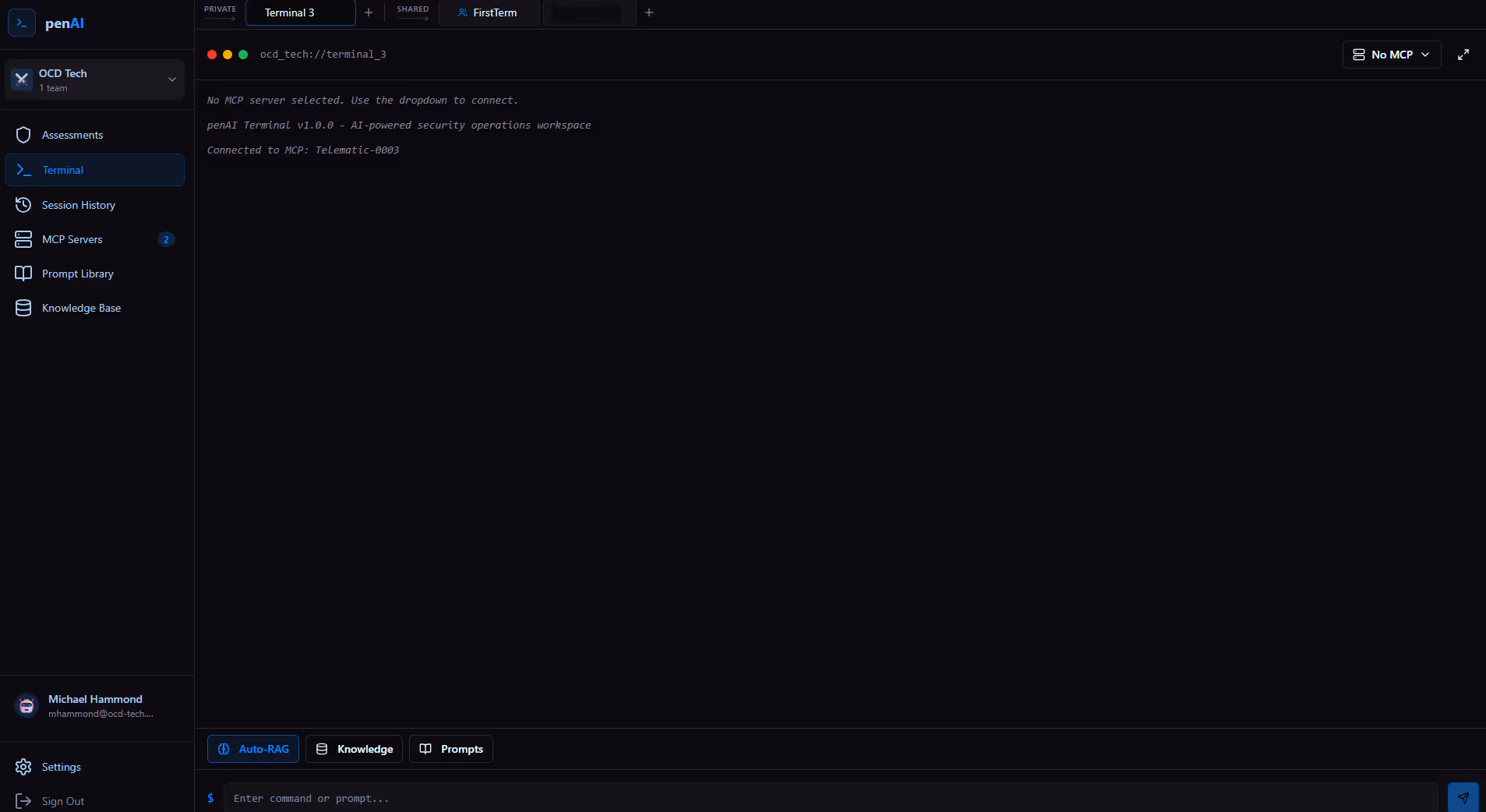The height and width of the screenshot is (812, 1486).
Task: Open the Knowledge Base
Action: (x=94, y=308)
